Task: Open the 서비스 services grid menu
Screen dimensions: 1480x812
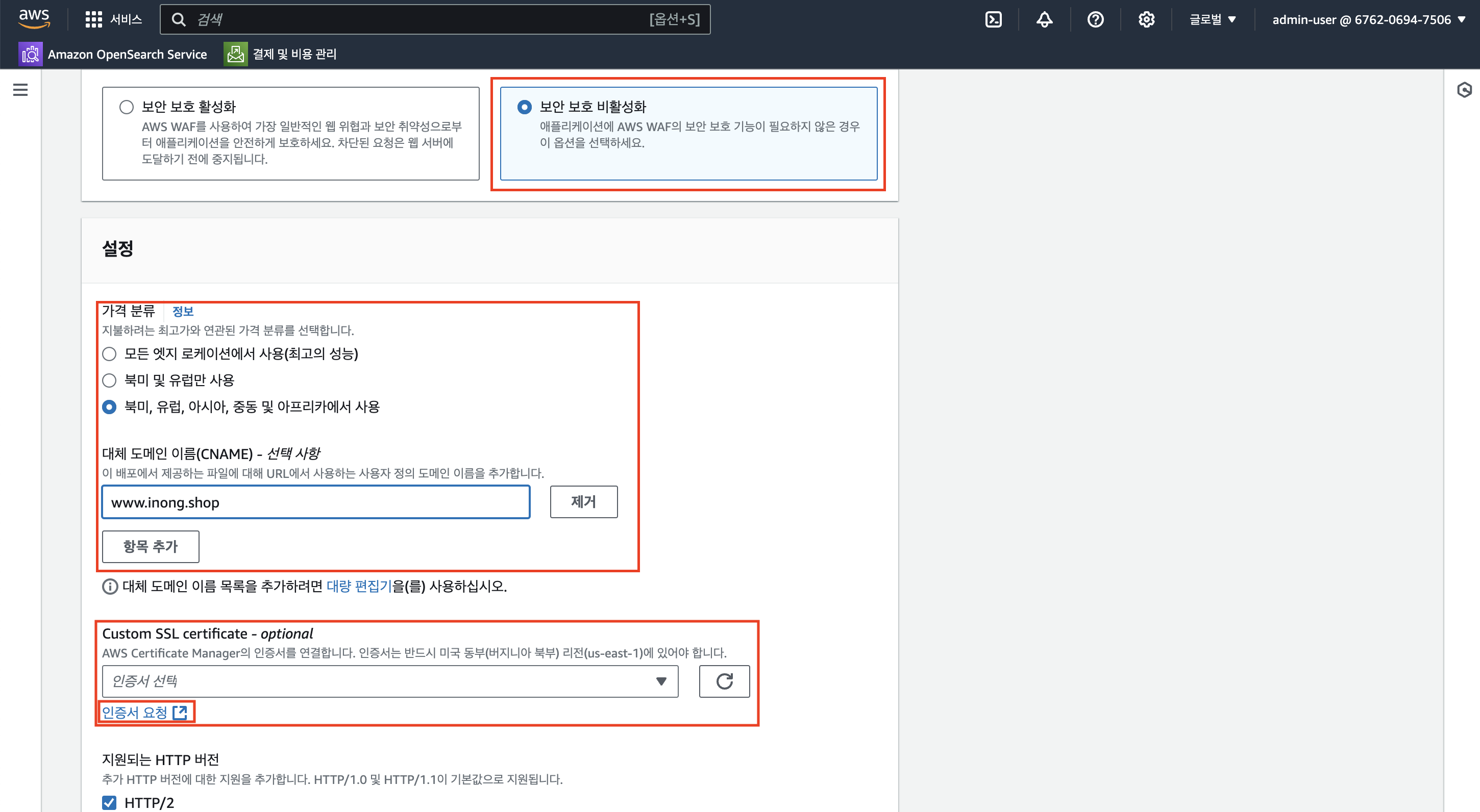Action: coord(94,19)
